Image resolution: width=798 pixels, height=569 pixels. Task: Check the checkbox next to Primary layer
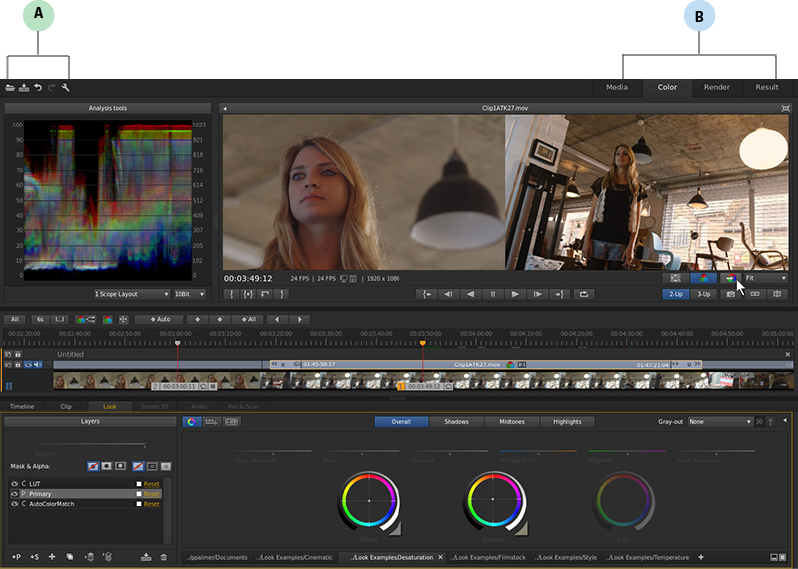point(139,494)
